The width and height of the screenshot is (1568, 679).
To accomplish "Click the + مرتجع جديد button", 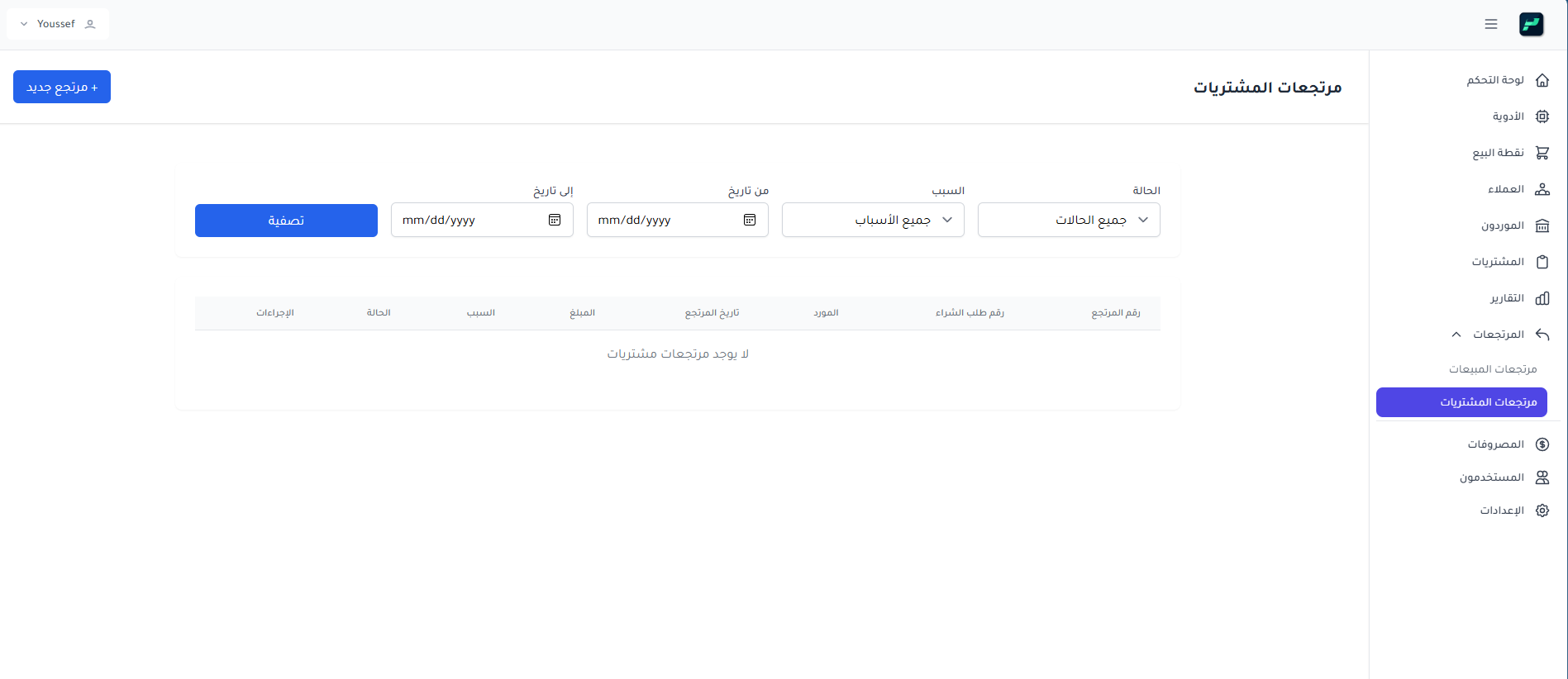I will pyautogui.click(x=62, y=87).
